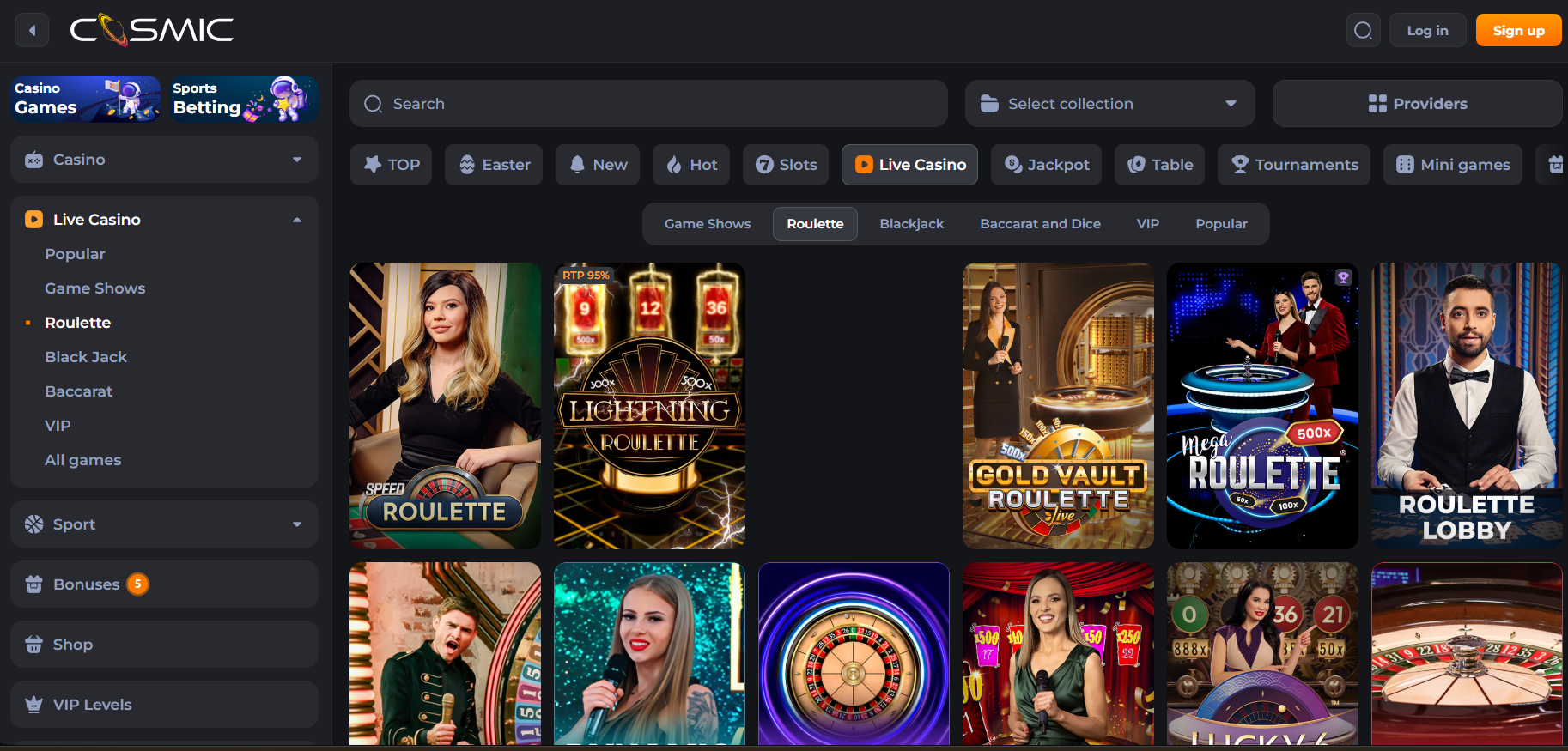Click the Mini games dice icon category
The image size is (1568, 751).
1405,165
